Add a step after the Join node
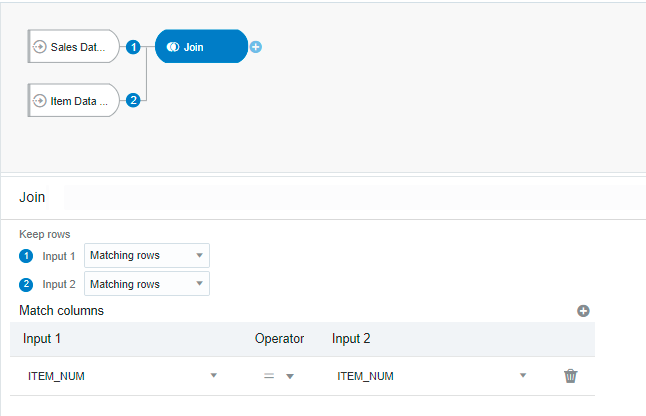 256,47
